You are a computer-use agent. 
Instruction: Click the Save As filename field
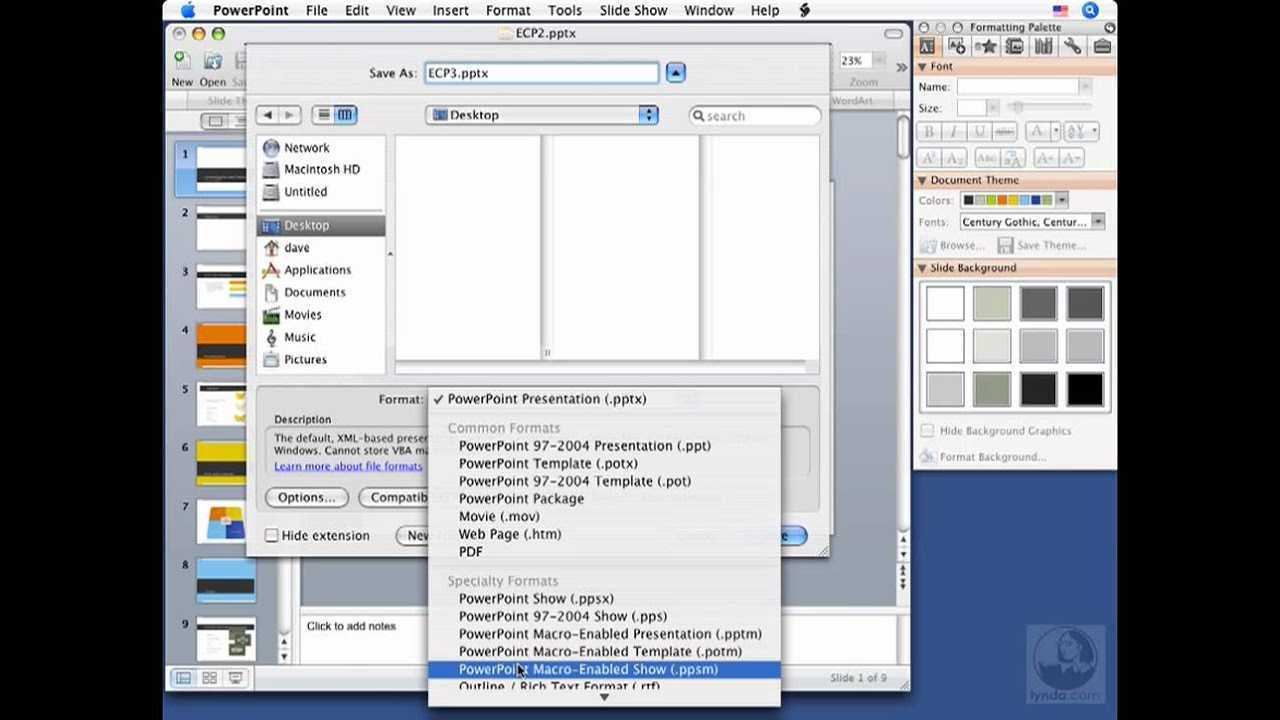[x=541, y=73]
